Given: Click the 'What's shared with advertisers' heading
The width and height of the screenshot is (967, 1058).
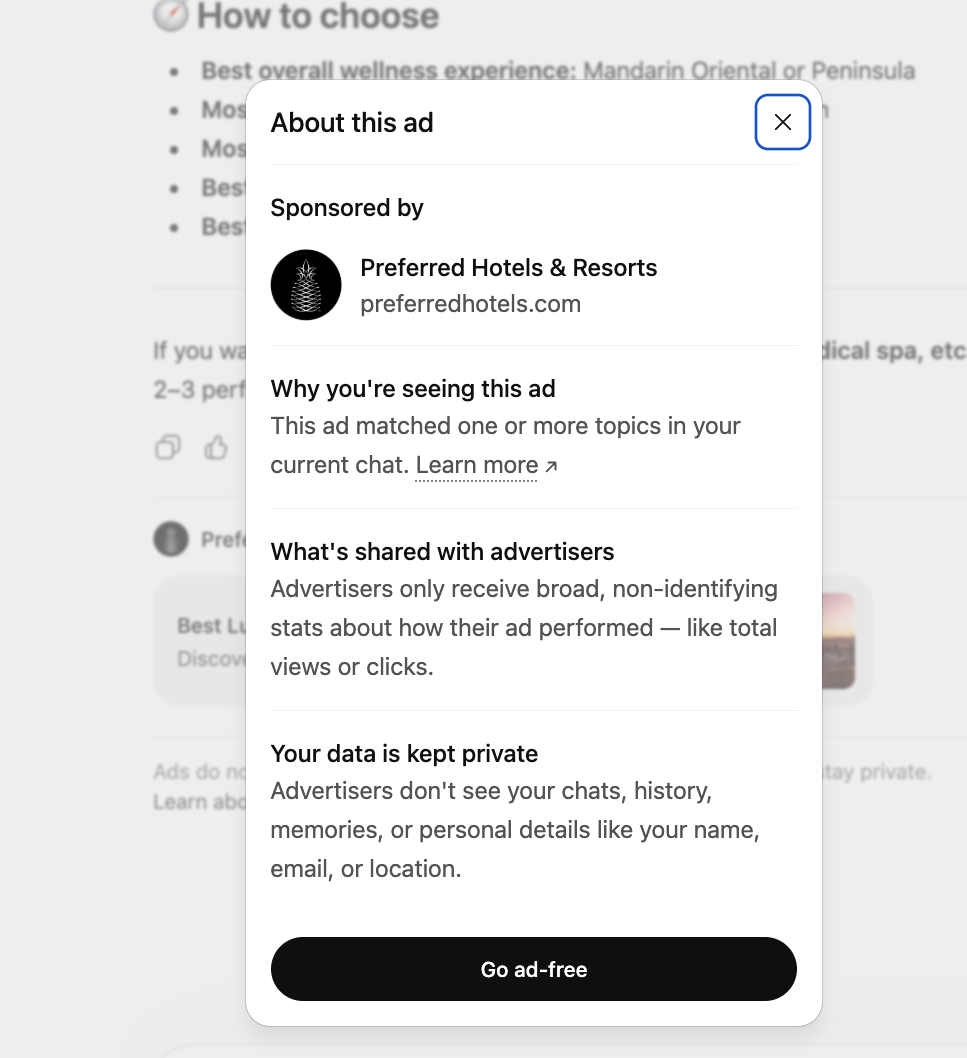Looking at the screenshot, I should coord(442,551).
